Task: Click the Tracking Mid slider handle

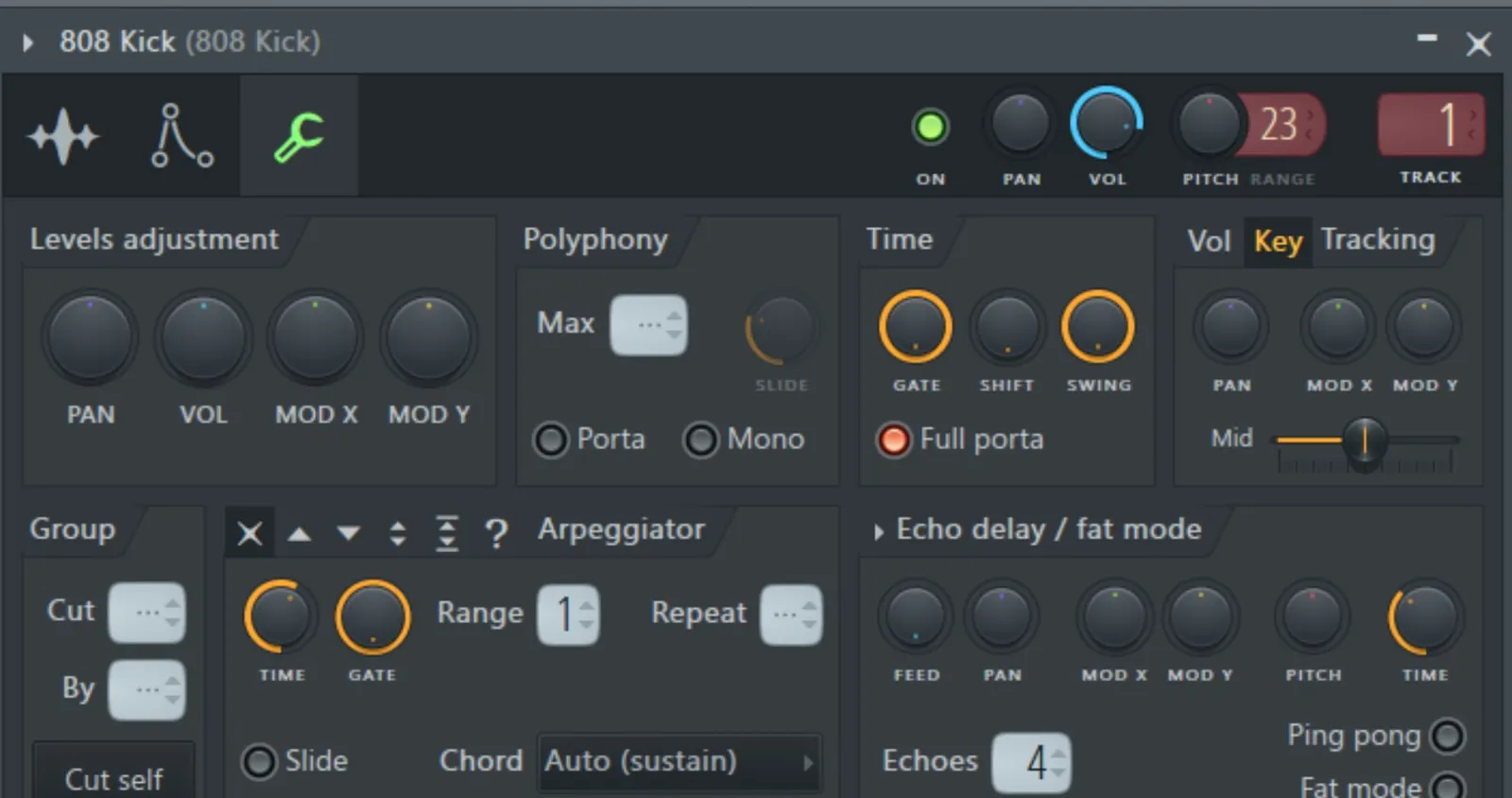Action: [x=1365, y=441]
